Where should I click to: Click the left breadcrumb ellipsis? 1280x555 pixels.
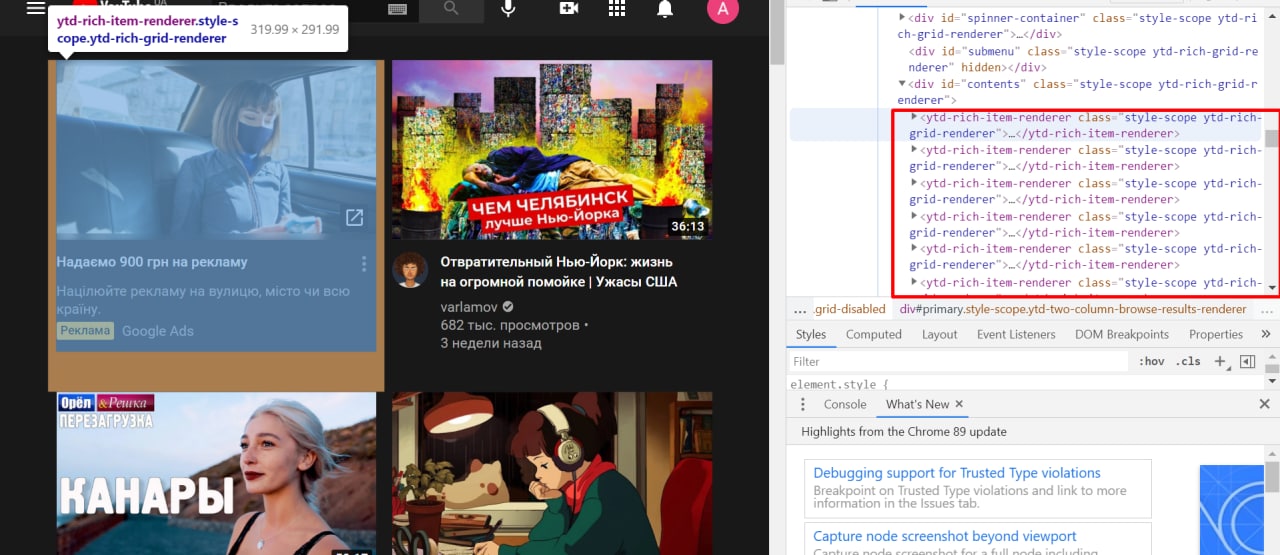point(800,309)
